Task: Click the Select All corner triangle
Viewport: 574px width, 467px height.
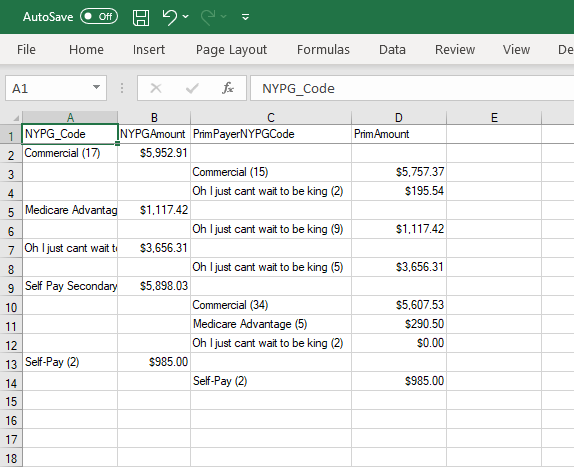Action: (16, 118)
